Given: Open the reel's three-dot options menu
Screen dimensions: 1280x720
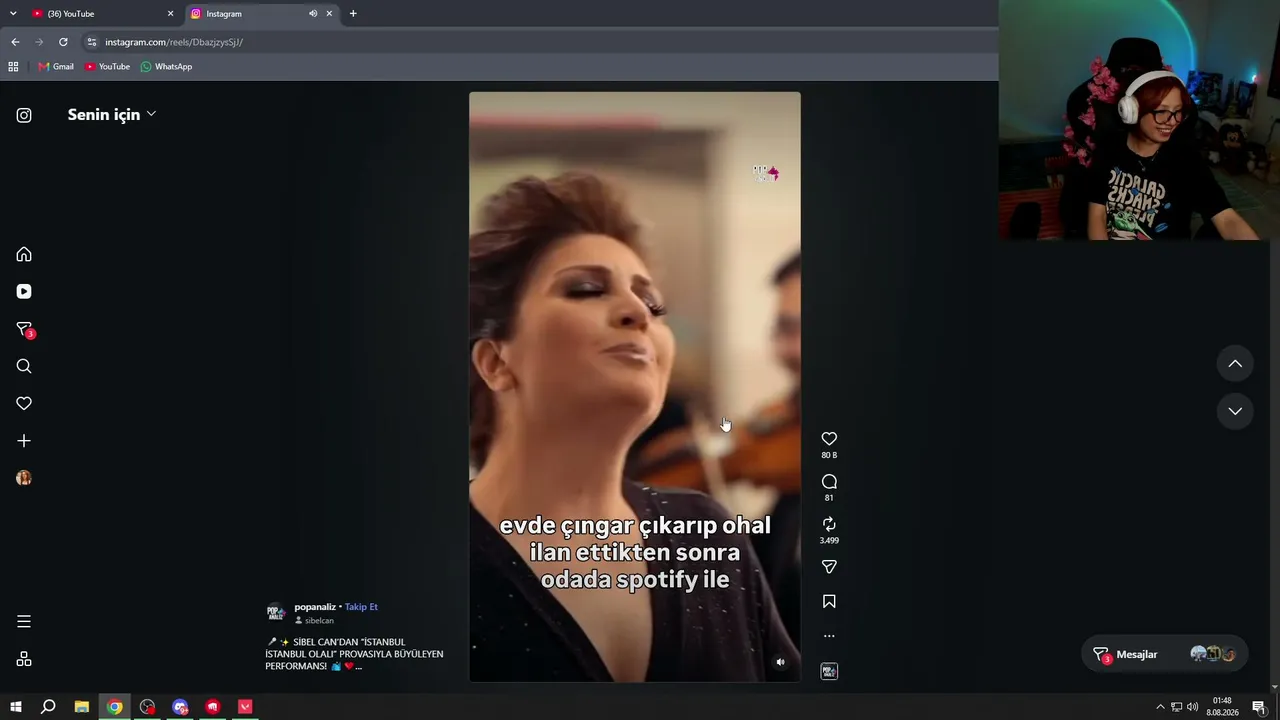Looking at the screenshot, I should click(829, 636).
